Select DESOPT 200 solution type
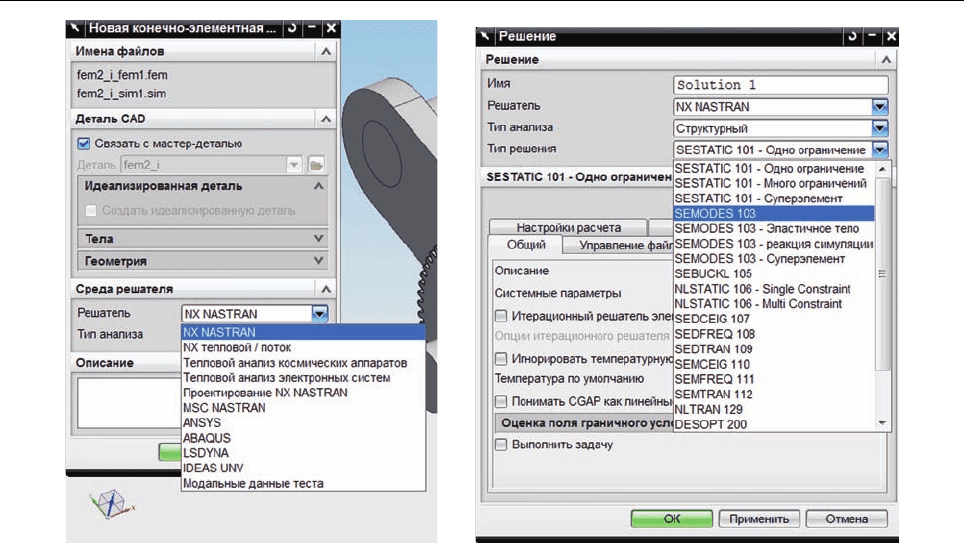The image size is (964, 543). [774, 424]
